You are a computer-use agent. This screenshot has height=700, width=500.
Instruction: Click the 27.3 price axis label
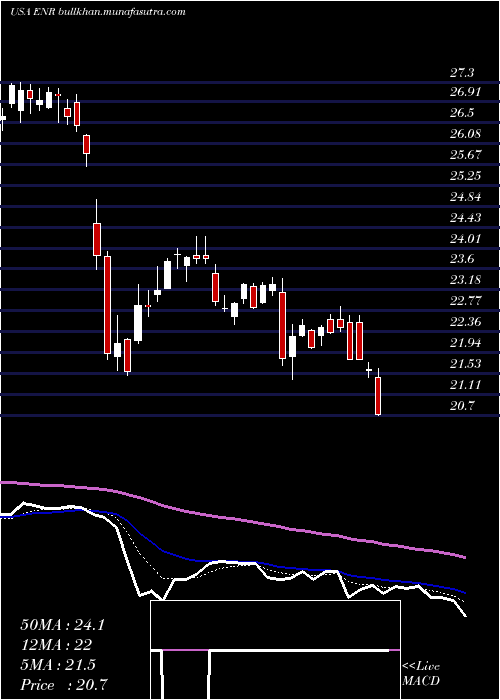462,73
